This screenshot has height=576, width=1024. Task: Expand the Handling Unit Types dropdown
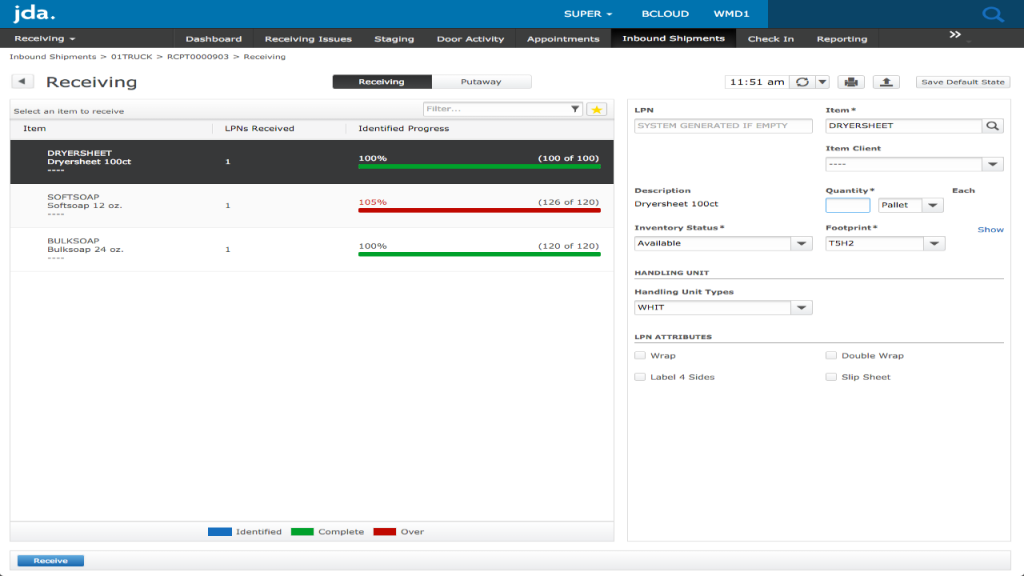coord(800,307)
